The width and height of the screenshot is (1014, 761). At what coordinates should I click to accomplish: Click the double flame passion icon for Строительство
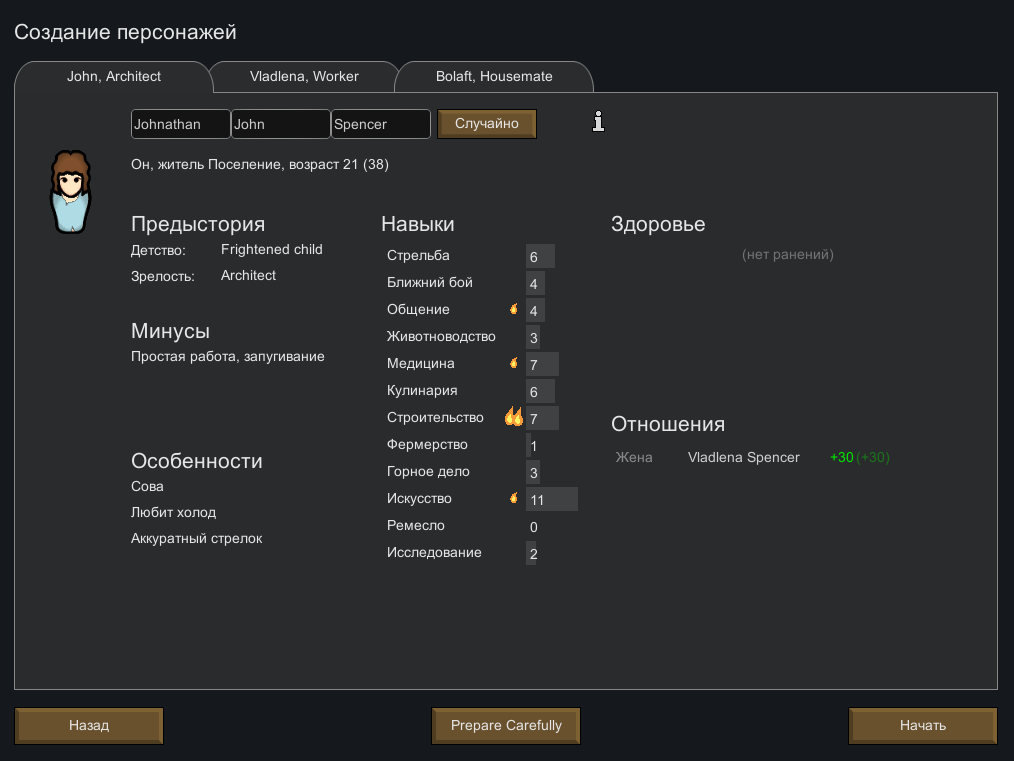tap(514, 417)
